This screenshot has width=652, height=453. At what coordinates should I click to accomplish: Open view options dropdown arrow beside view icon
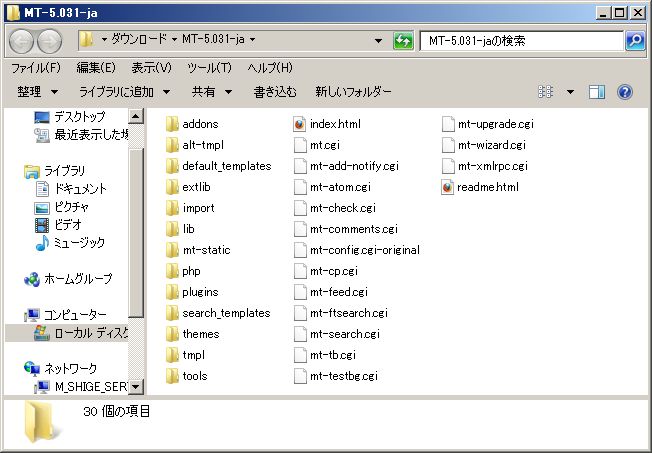point(570,92)
